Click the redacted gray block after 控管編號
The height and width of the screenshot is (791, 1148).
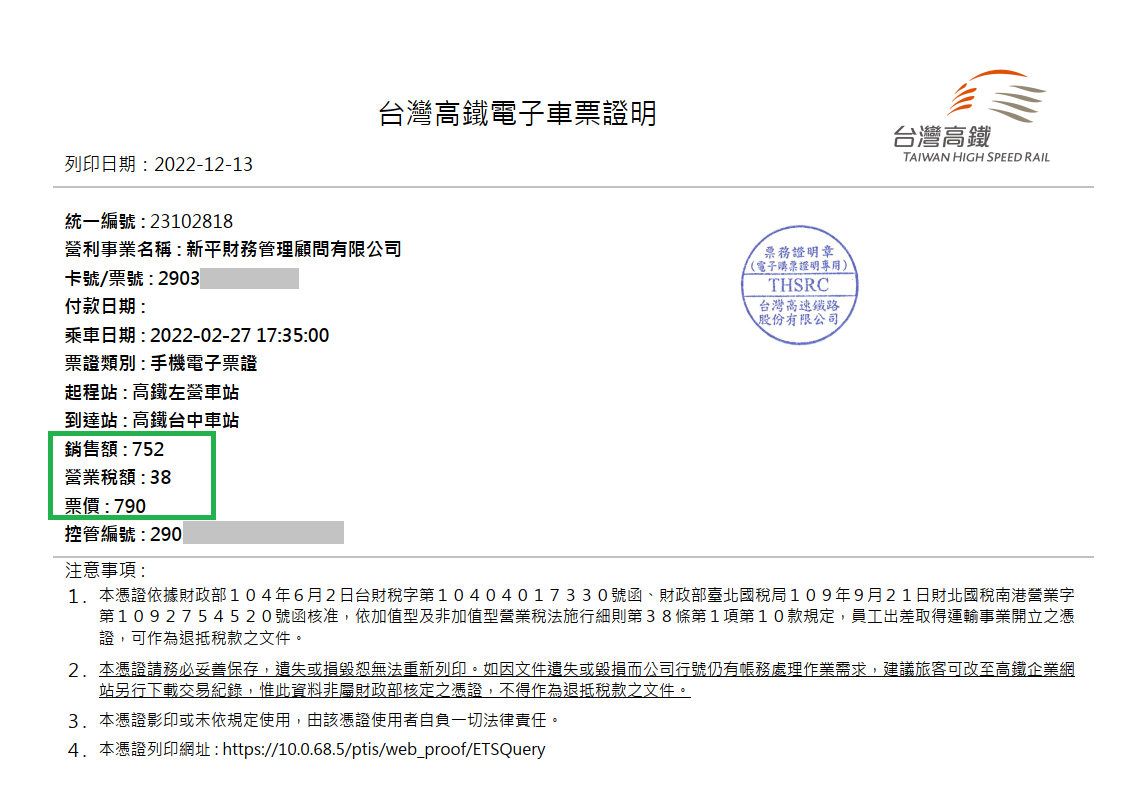pos(263,533)
